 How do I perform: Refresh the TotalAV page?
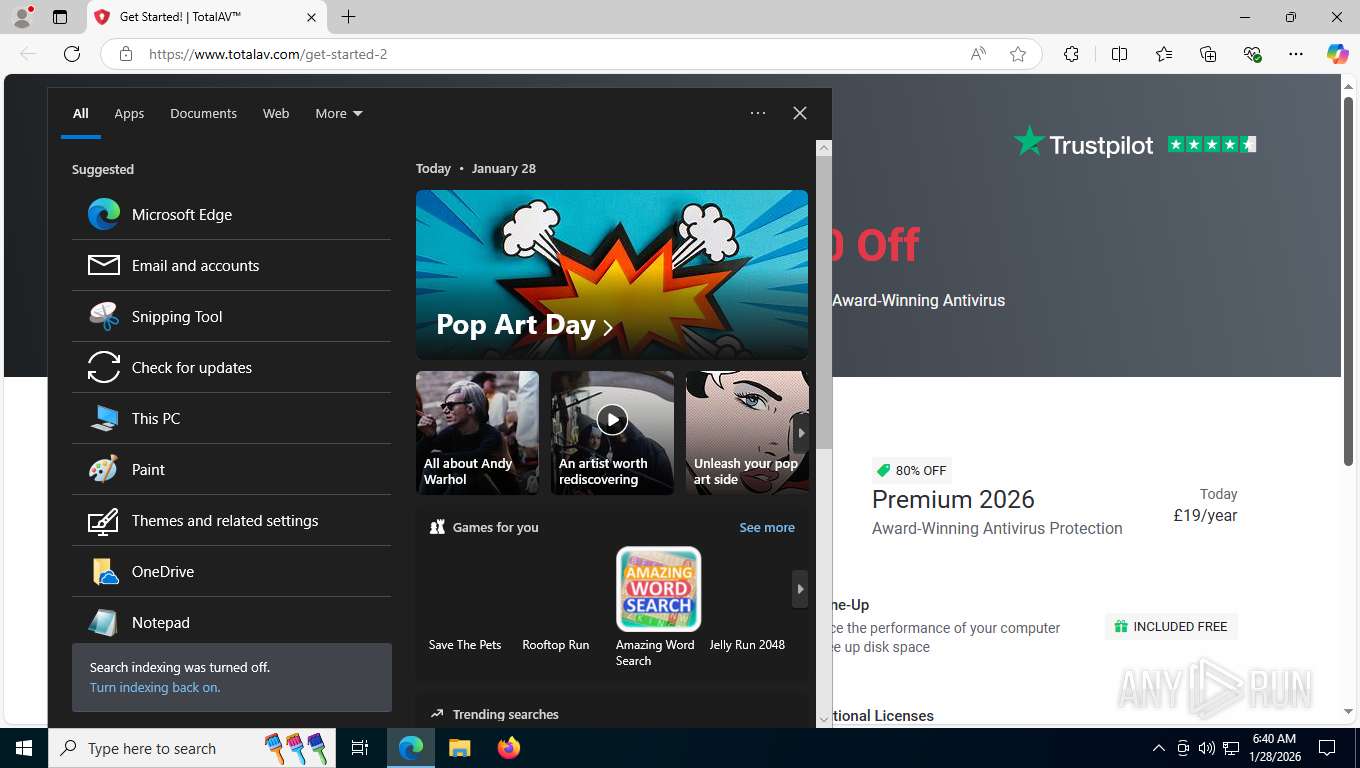(x=72, y=54)
